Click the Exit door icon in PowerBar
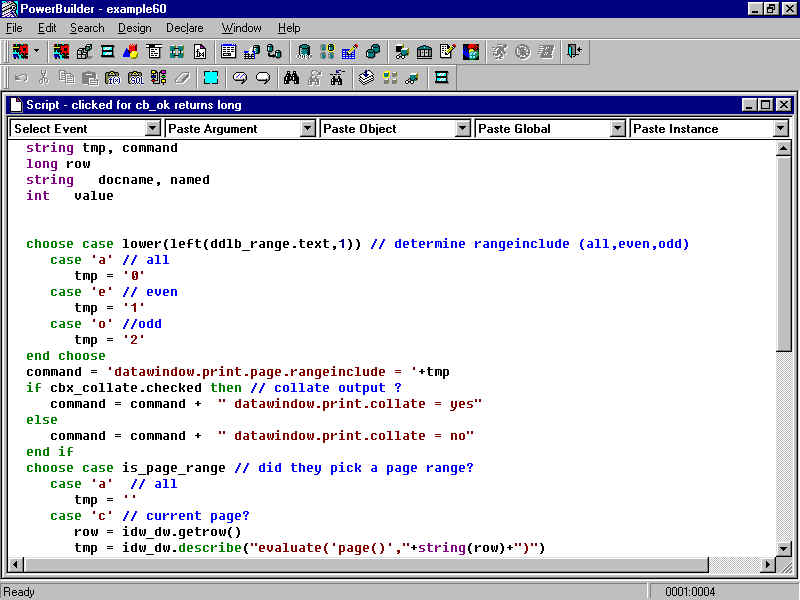The height and width of the screenshot is (600, 800). tap(574, 52)
